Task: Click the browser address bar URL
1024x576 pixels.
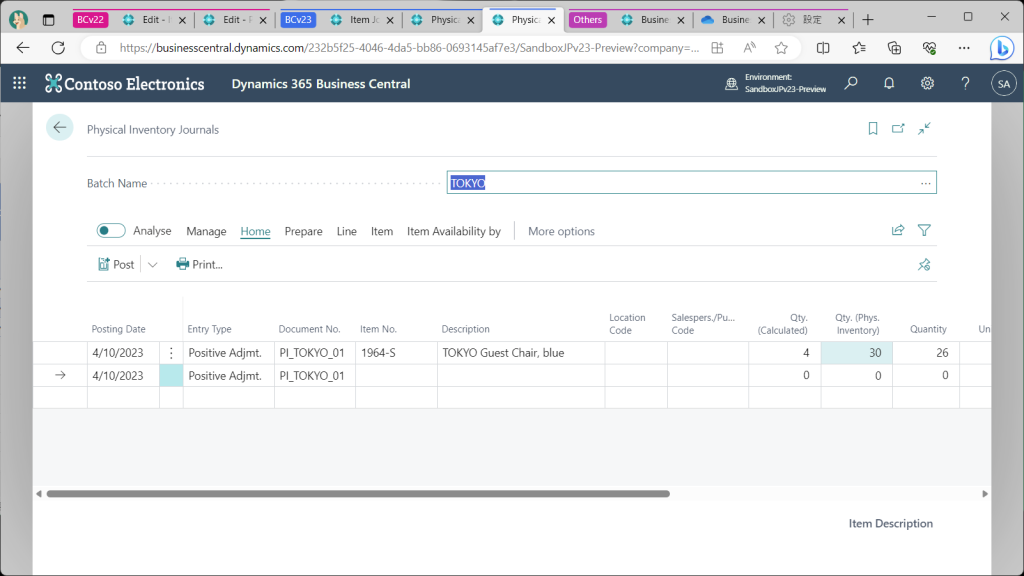Action: tap(409, 48)
